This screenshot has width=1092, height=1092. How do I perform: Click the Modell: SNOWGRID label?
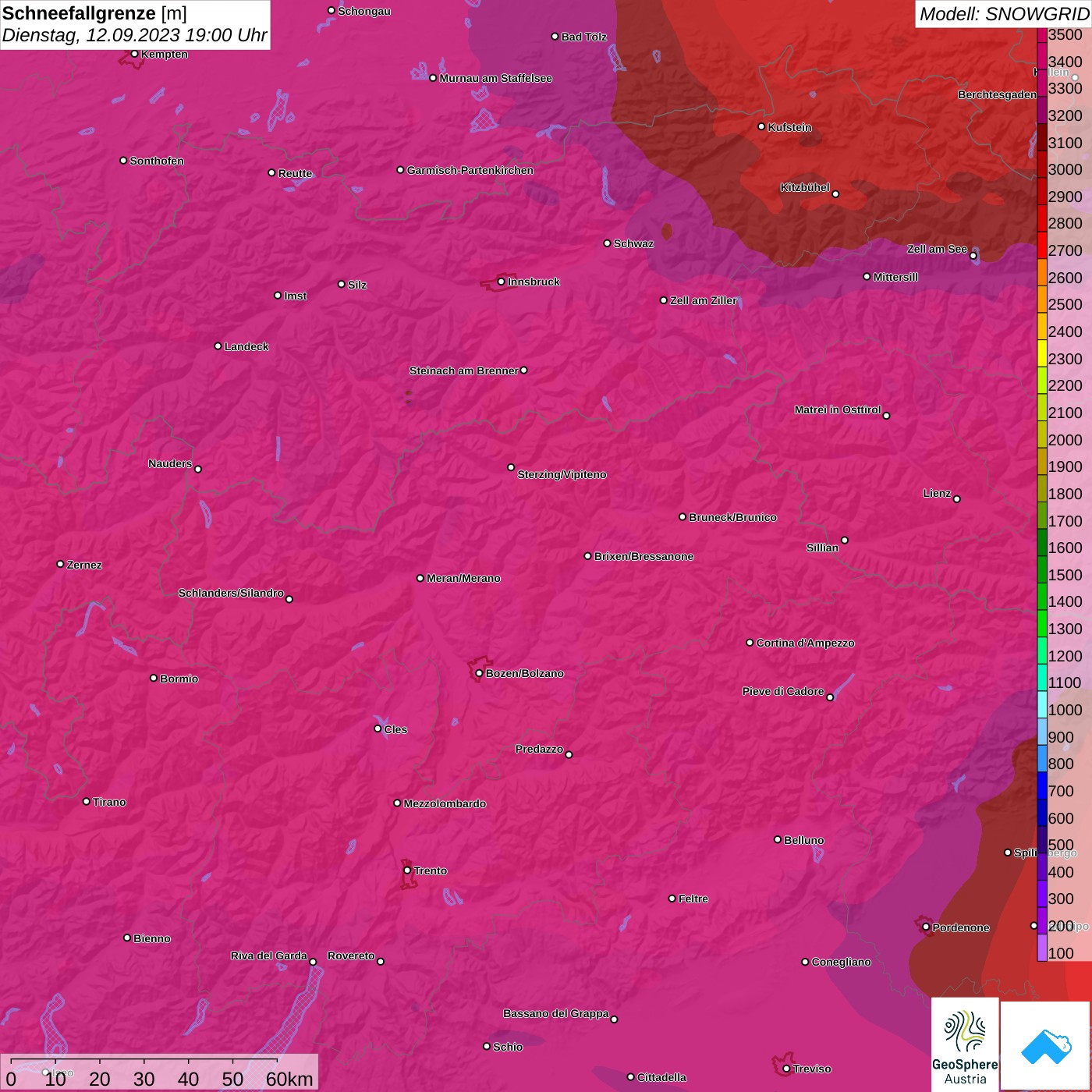(x=1004, y=13)
